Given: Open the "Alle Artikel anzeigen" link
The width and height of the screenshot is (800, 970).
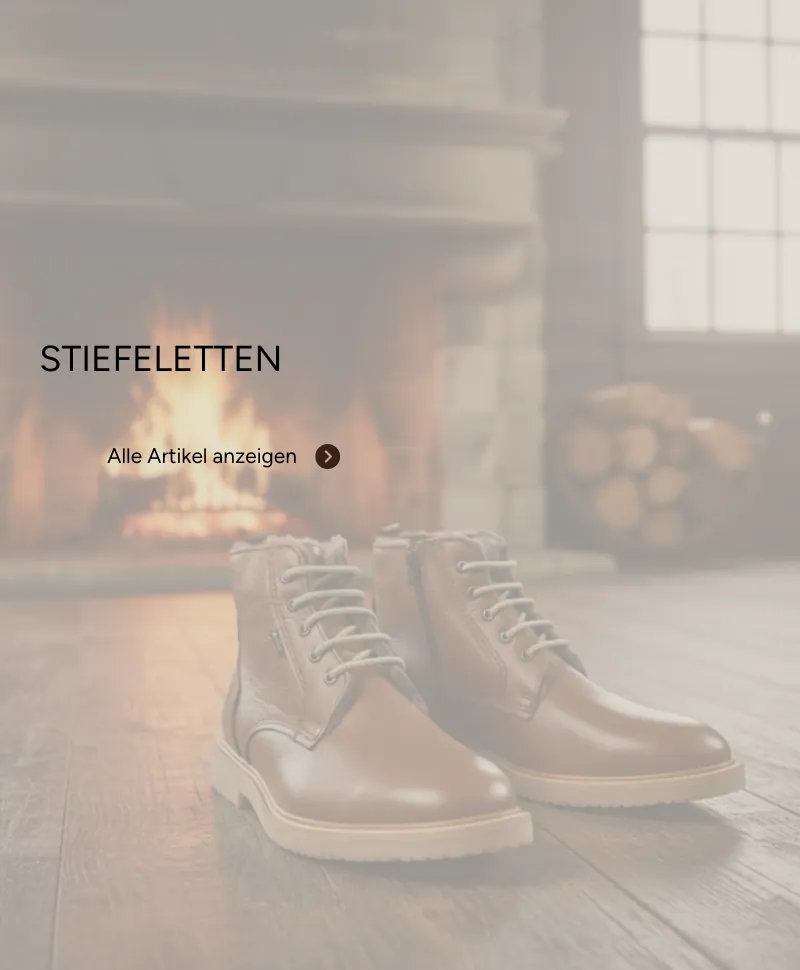Looking at the screenshot, I should (x=202, y=457).
